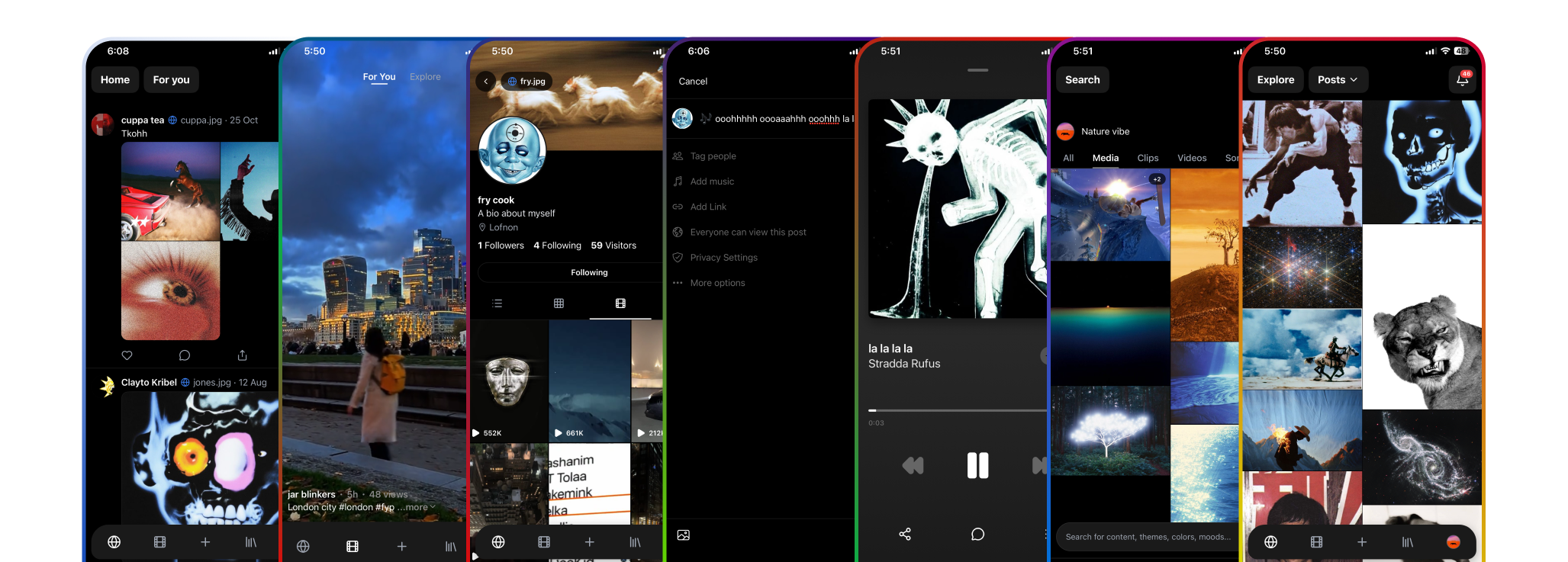This screenshot has height=562, width=1568.
Task: Like the cuppa tea post with heart icon
Action: point(127,355)
